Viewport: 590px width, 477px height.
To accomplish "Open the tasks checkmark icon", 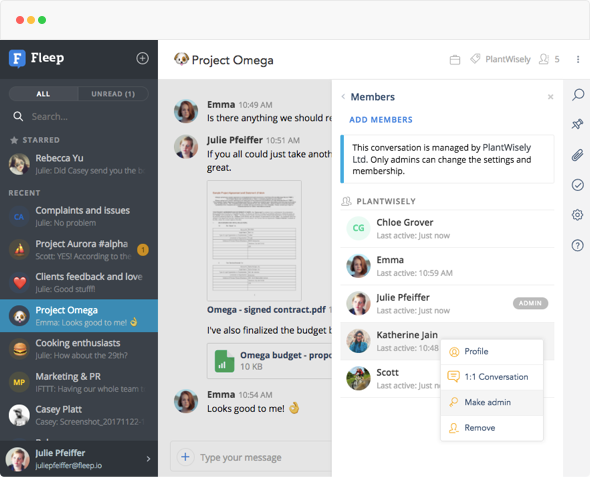I will pos(578,185).
